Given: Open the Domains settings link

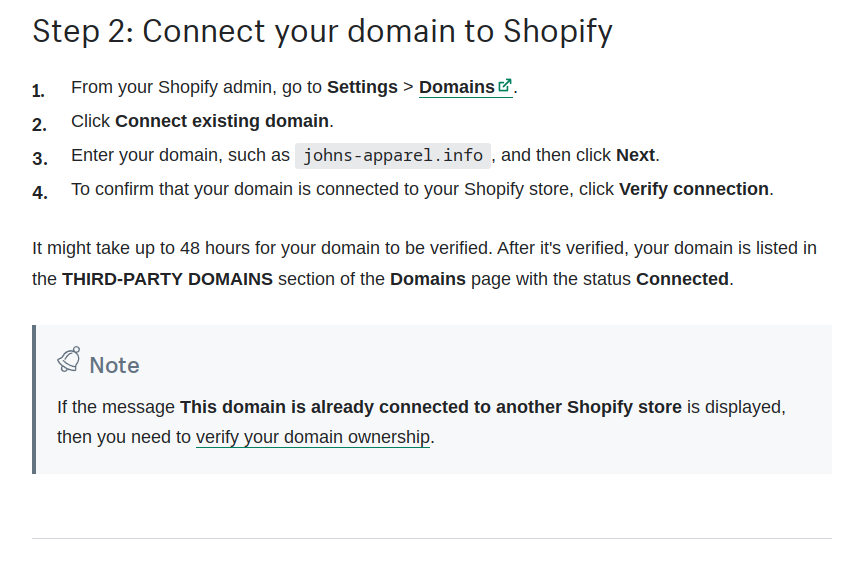Looking at the screenshot, I should coord(465,87).
